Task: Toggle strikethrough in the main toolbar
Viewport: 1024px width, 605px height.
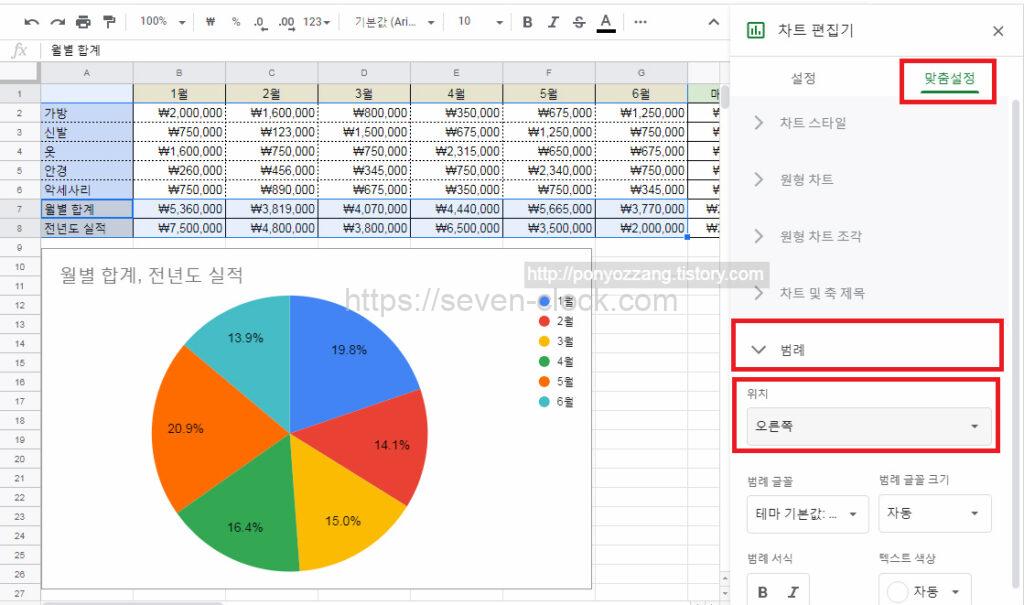Action: [x=579, y=21]
